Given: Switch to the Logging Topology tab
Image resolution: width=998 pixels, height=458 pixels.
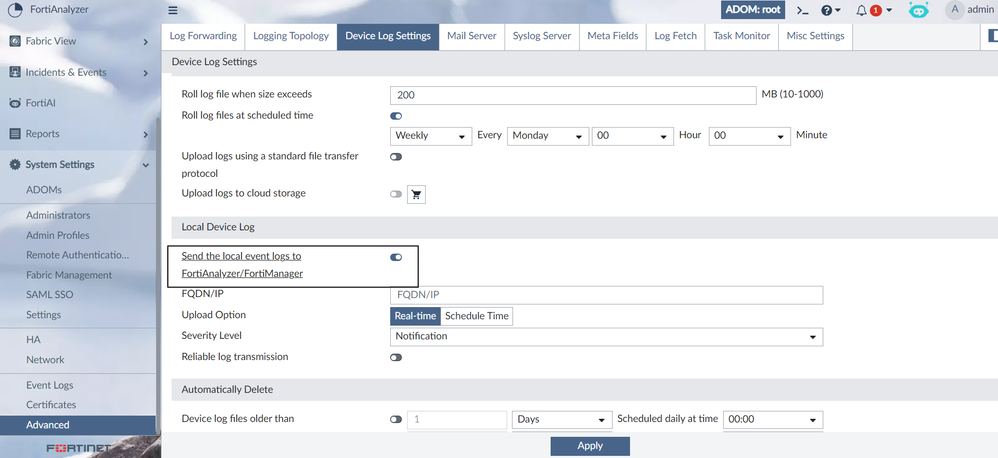Looking at the screenshot, I should (x=291, y=36).
